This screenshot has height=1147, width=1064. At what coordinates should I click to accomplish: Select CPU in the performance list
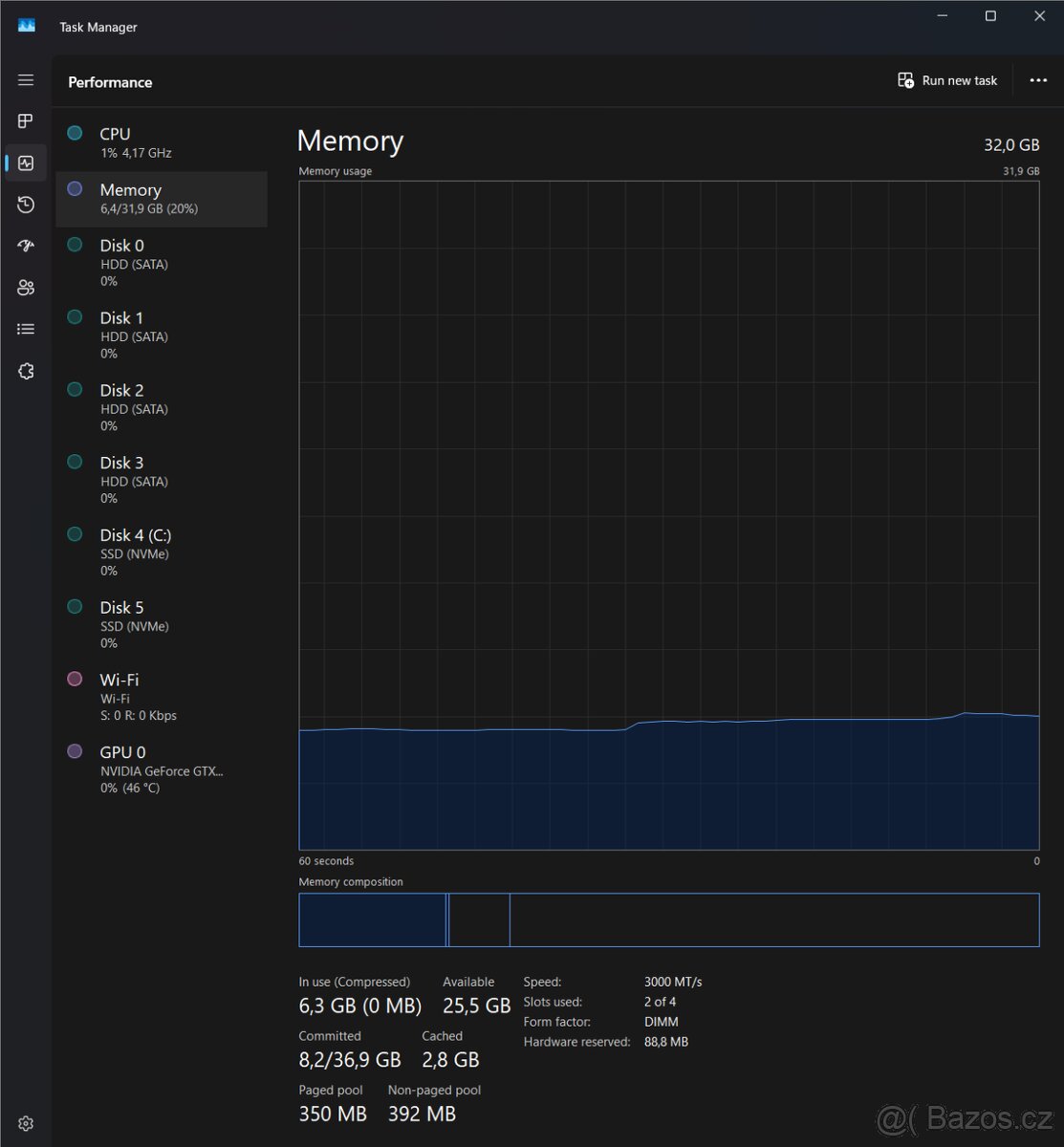coord(161,143)
